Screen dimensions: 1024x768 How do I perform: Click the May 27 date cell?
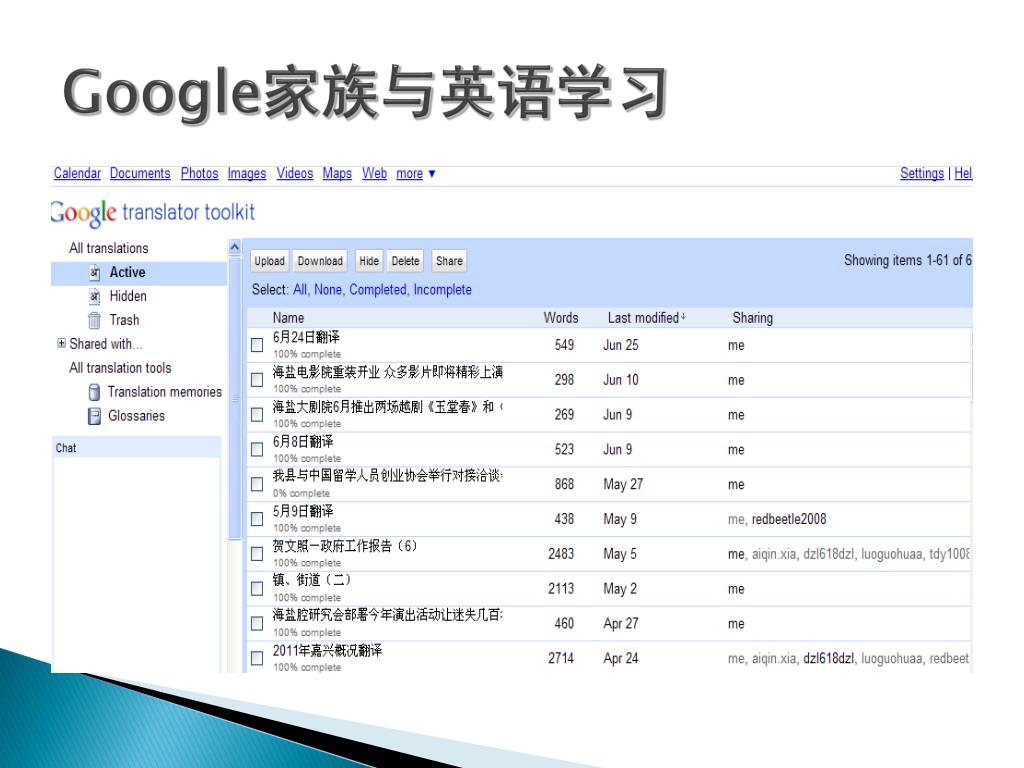pyautogui.click(x=623, y=485)
